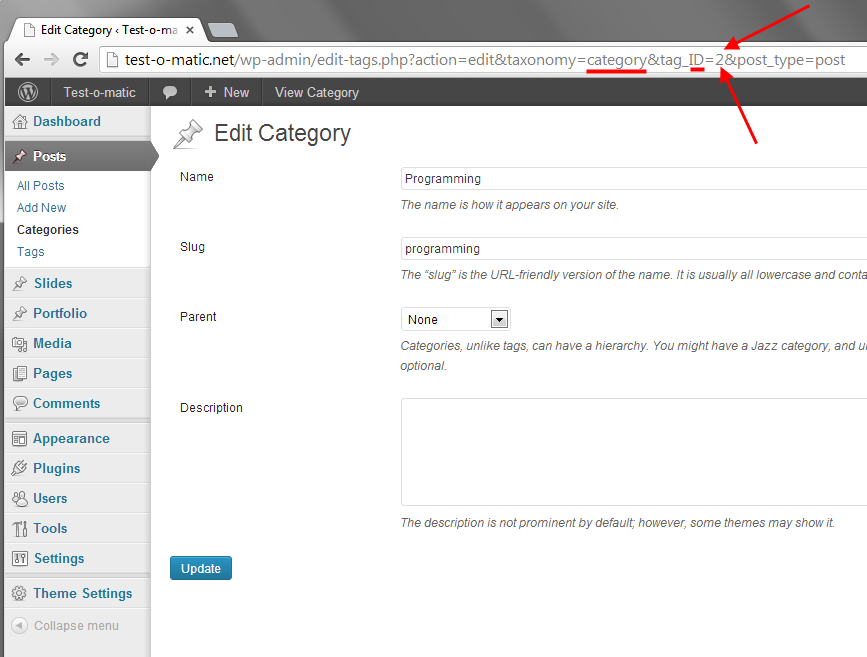Reload the page with the refresh icon
The width and height of the screenshot is (867, 657).
tap(81, 60)
